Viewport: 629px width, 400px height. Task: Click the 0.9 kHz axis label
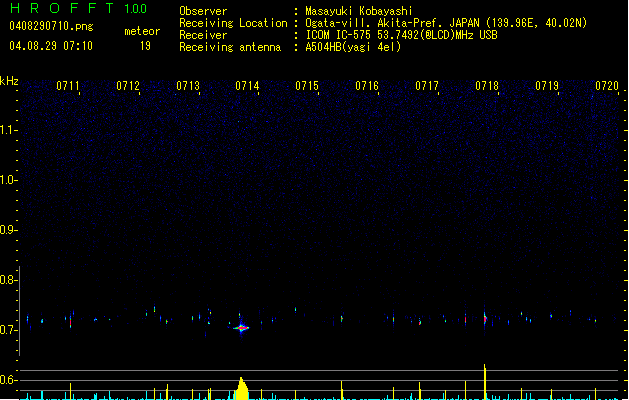click(8, 230)
